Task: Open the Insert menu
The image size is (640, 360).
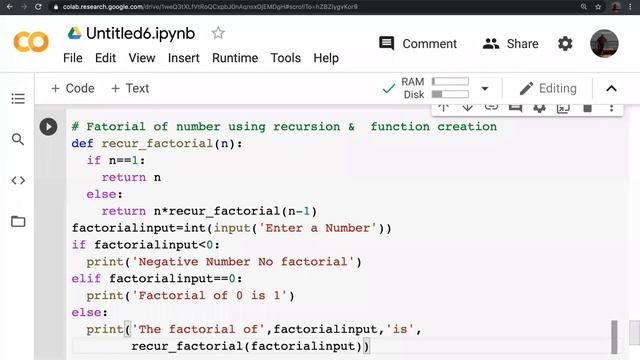Action: (x=184, y=58)
